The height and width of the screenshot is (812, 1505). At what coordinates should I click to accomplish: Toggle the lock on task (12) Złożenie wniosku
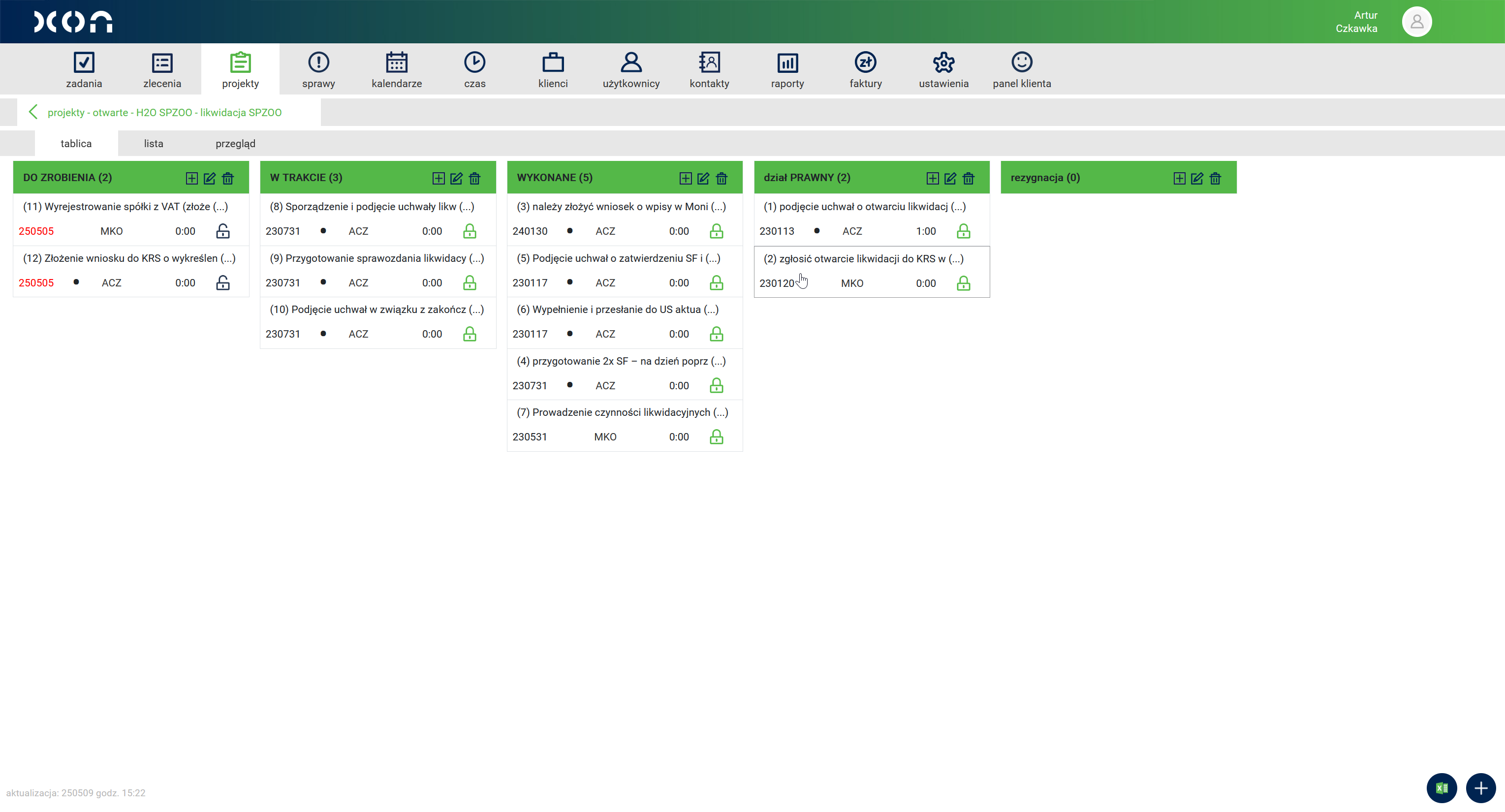[222, 283]
